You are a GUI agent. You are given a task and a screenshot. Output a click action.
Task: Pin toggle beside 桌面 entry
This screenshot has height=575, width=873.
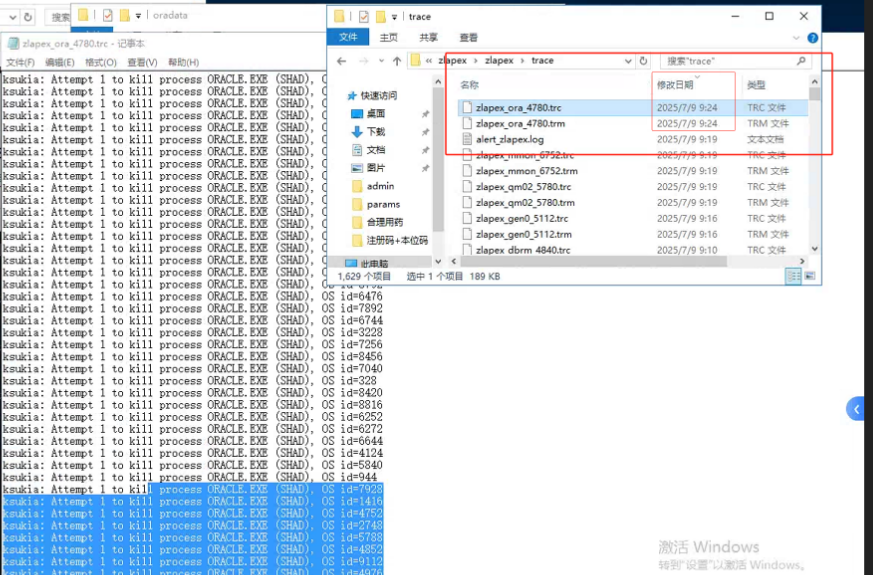[x=425, y=114]
